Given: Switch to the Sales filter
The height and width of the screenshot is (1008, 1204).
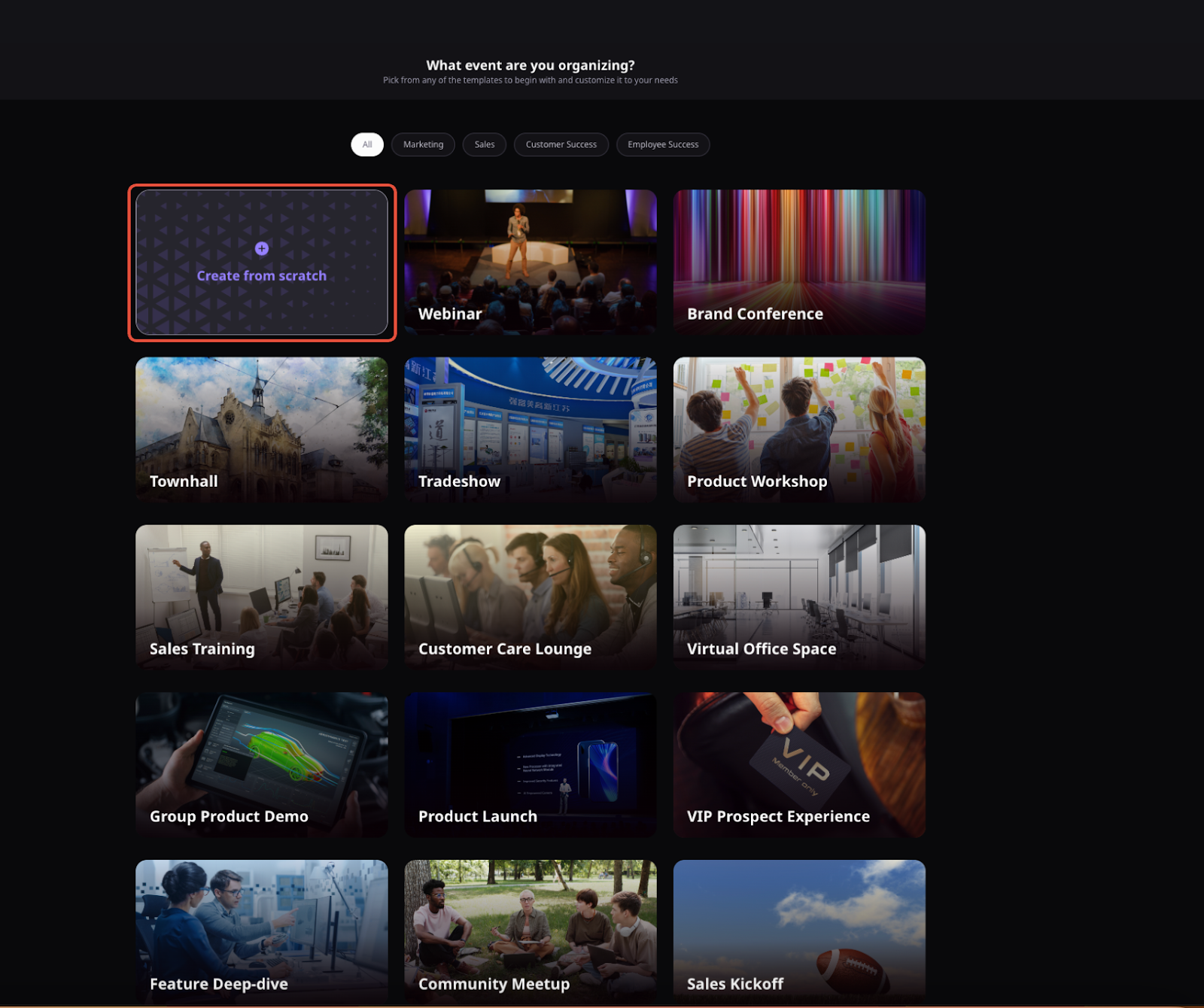Looking at the screenshot, I should point(485,144).
